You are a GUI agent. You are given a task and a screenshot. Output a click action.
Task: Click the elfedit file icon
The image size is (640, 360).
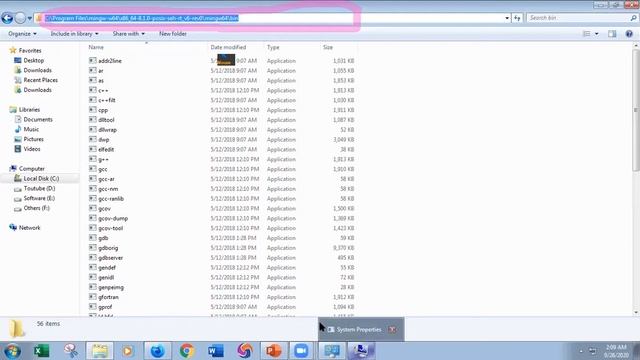coord(93,149)
